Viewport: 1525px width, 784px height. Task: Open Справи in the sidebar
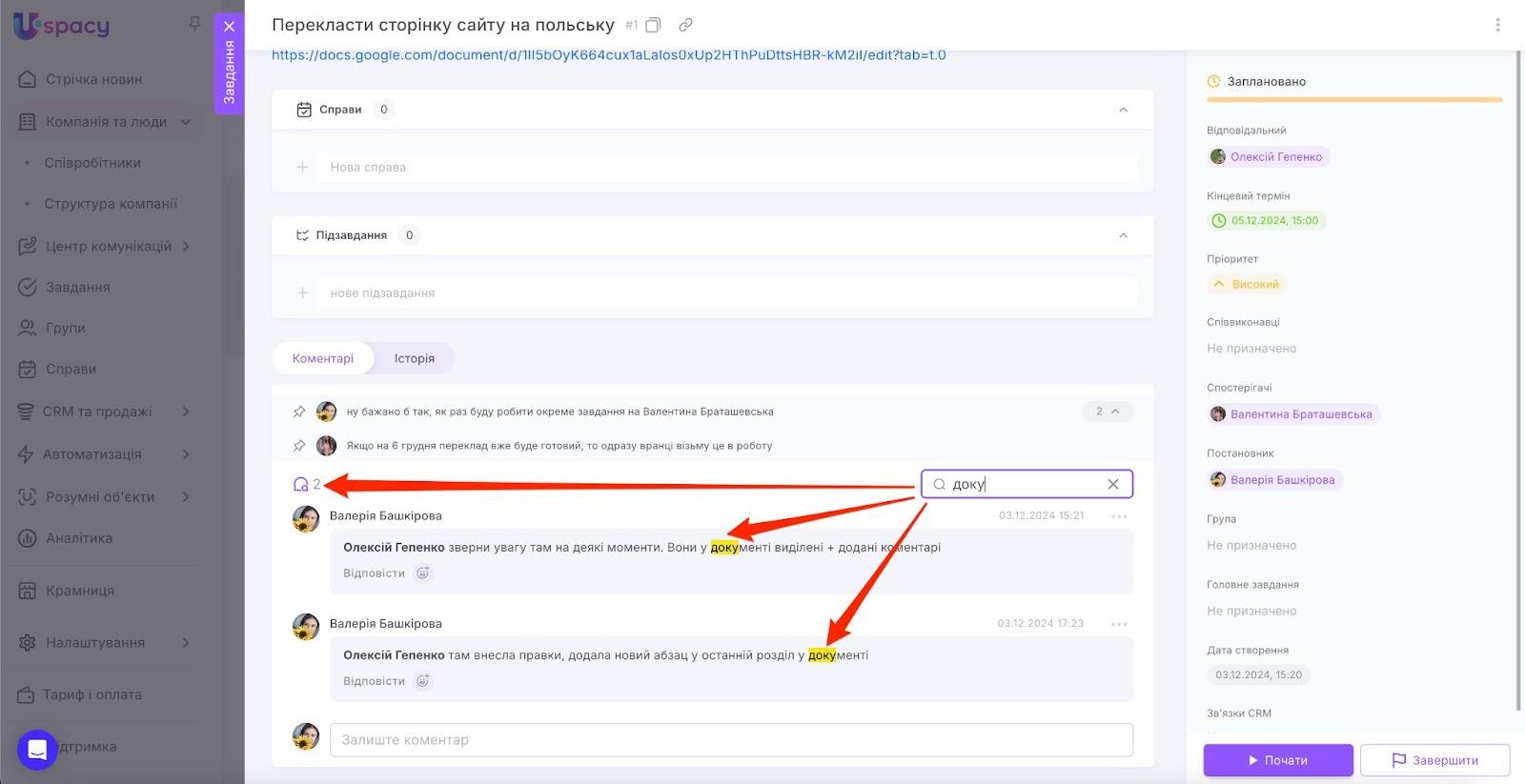[x=71, y=369]
